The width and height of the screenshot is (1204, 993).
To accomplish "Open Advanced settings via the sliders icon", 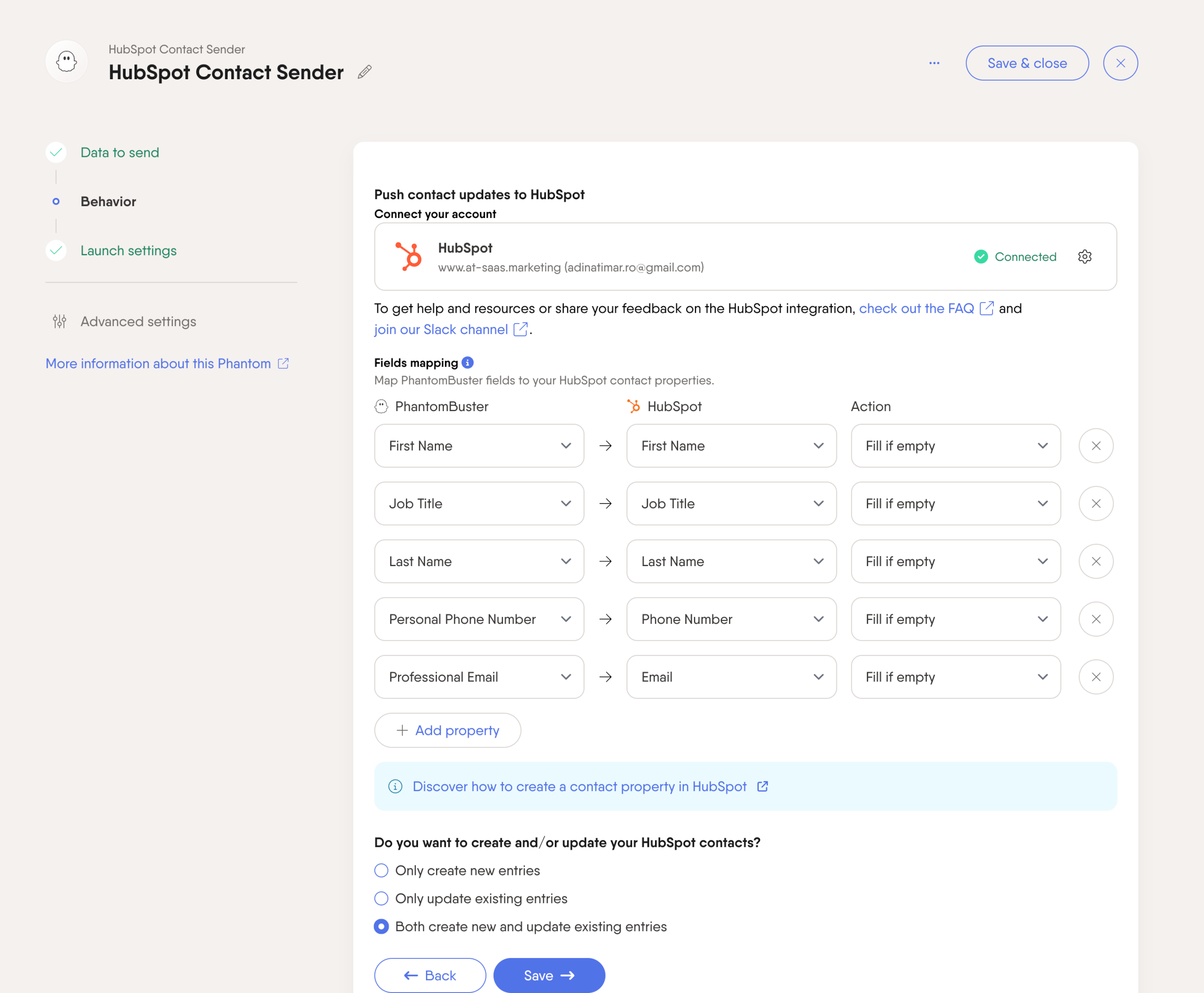I will tap(59, 321).
